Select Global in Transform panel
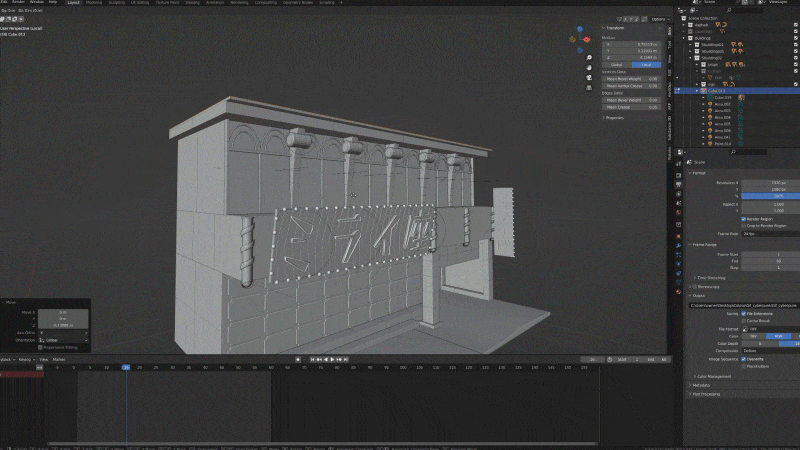Image resolution: width=800 pixels, height=450 pixels. point(617,64)
